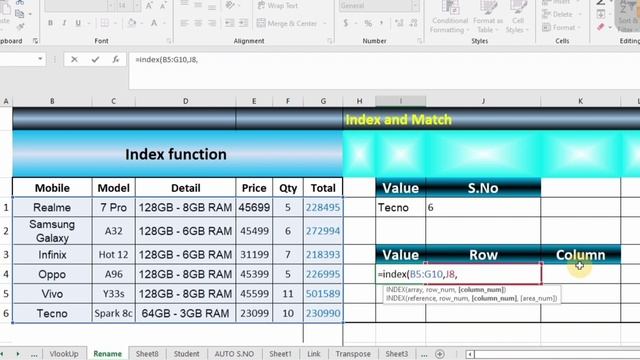Viewport: 640px width, 360px height.
Task: Click the Borders icon in Font group
Action: (104, 23)
